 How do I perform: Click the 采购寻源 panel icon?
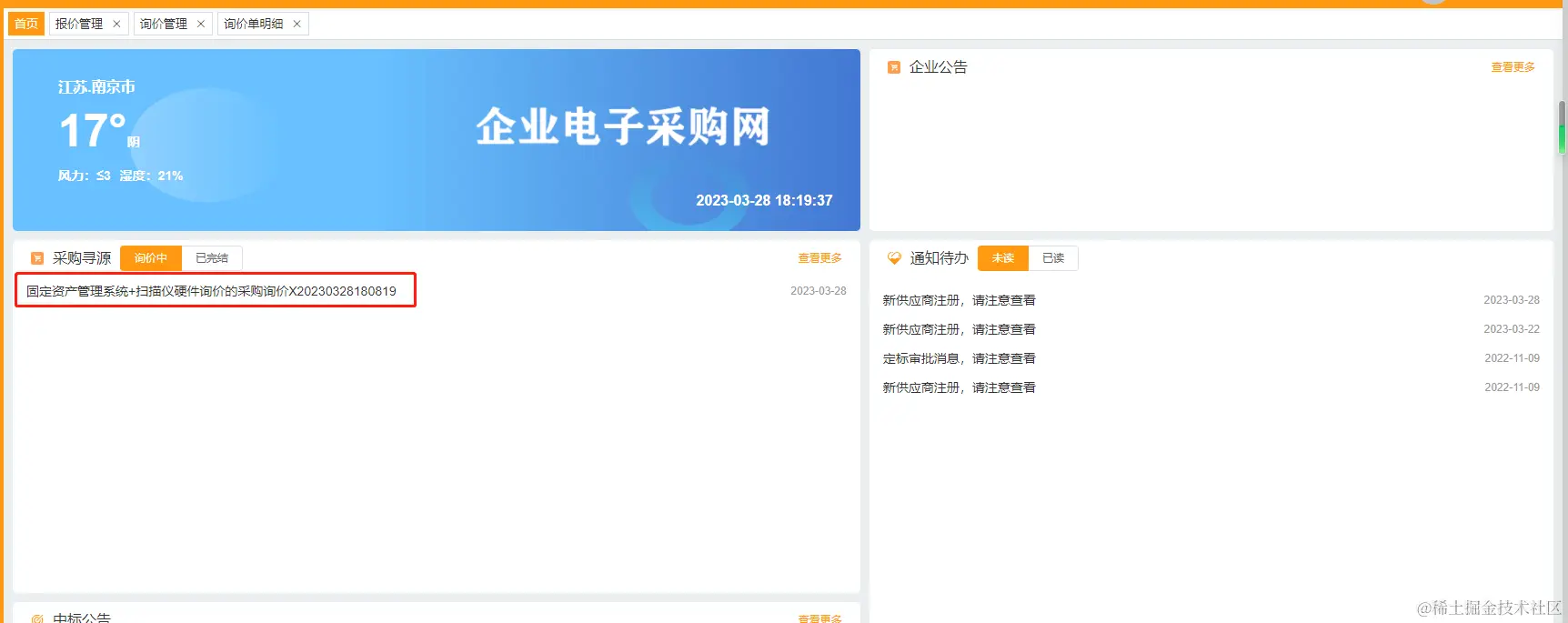(x=37, y=258)
